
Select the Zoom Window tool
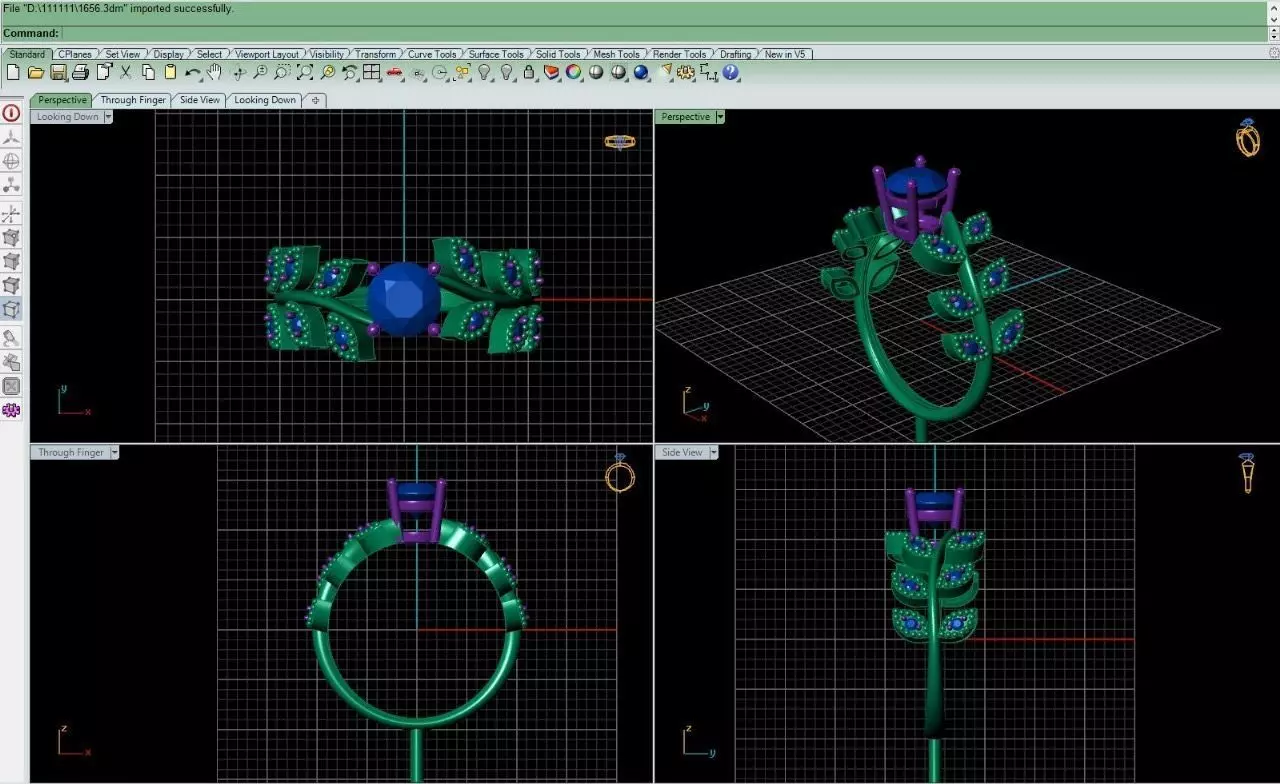[x=283, y=72]
